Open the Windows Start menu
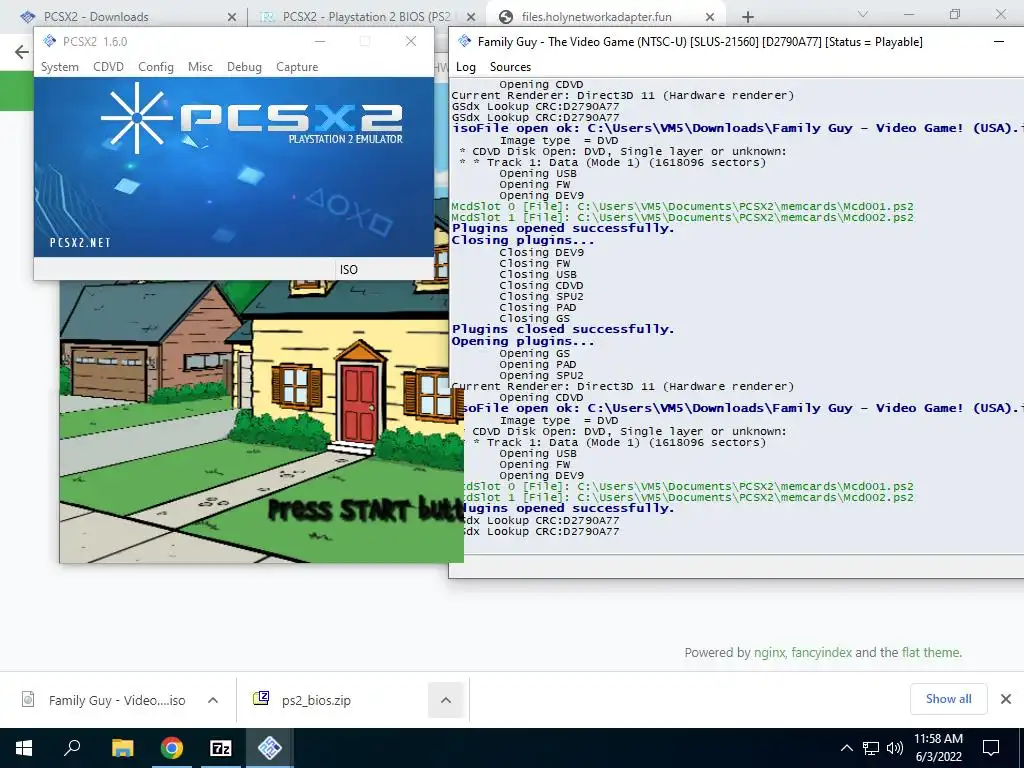The width and height of the screenshot is (1024, 768). [x=24, y=748]
